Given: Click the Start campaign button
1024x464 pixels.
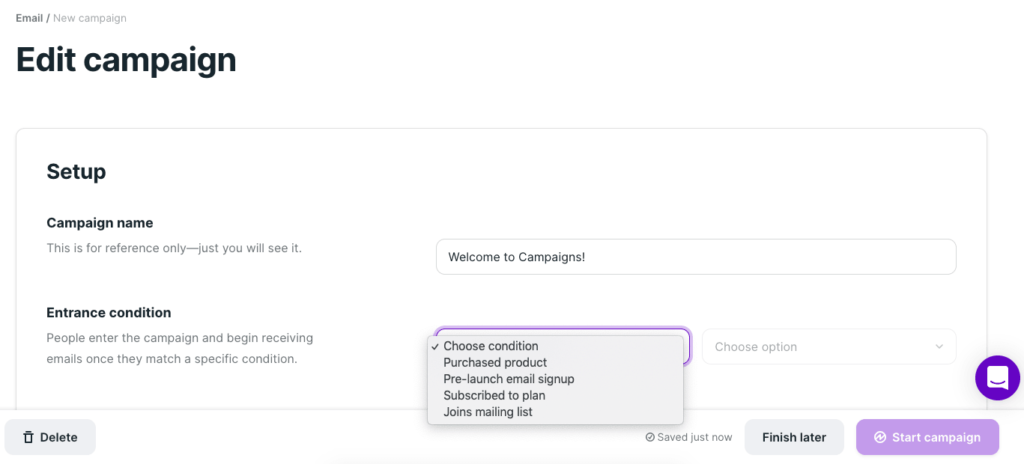Looking at the screenshot, I should pyautogui.click(x=927, y=437).
